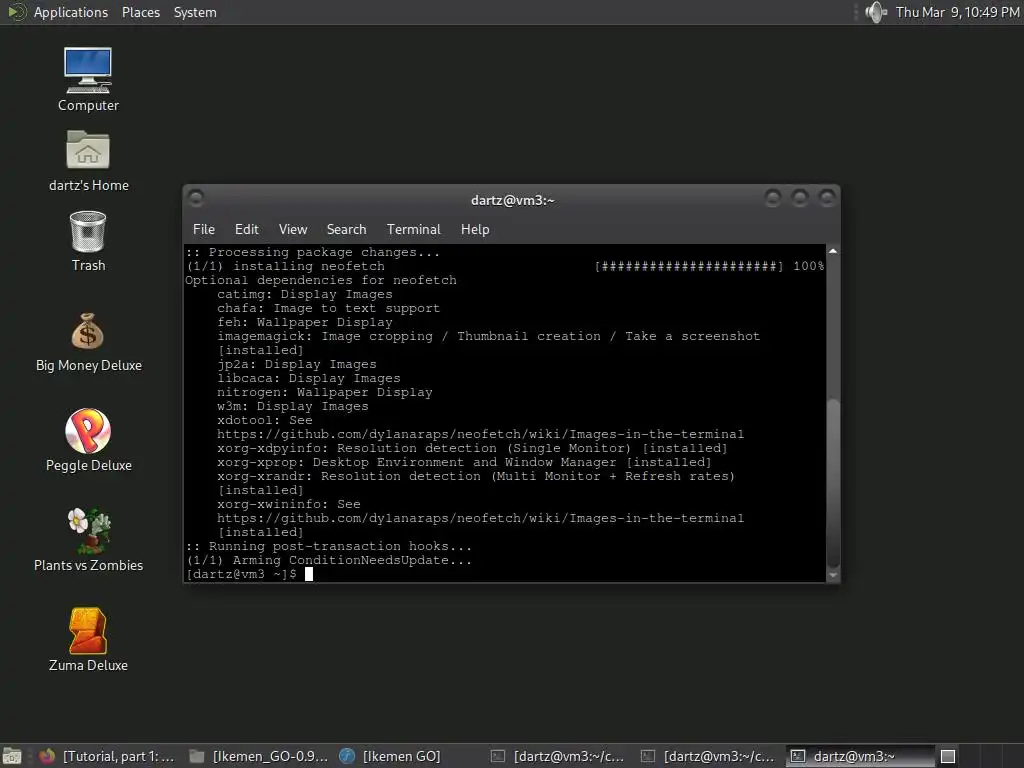Click the github URL below xorg-xwininfo
Screen dimensions: 1024x768
(480, 518)
